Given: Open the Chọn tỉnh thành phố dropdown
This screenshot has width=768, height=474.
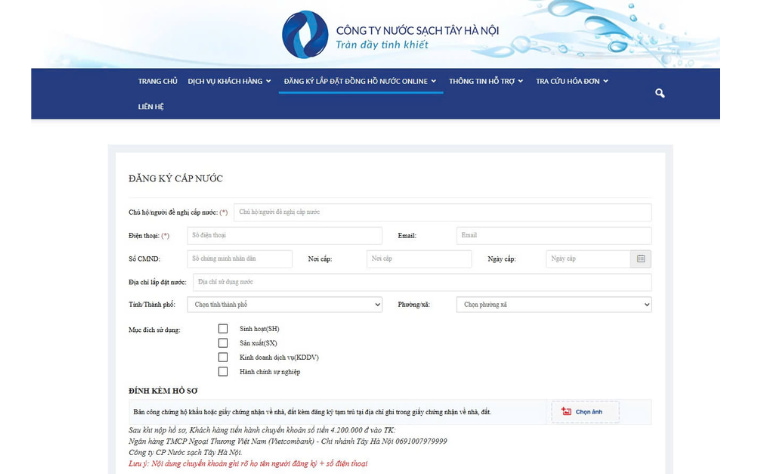Looking at the screenshot, I should click(285, 305).
